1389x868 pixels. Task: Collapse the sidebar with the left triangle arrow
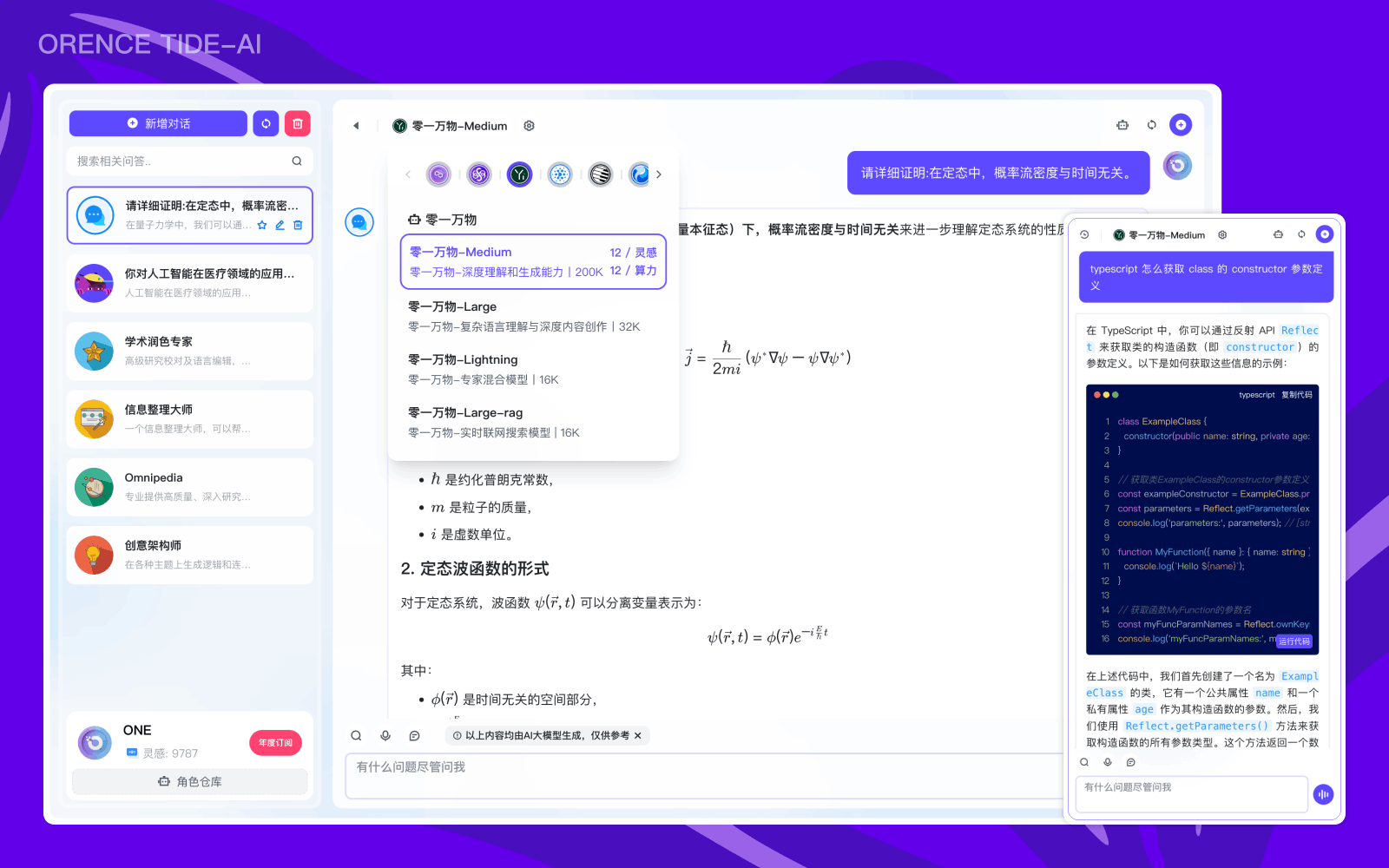356,126
